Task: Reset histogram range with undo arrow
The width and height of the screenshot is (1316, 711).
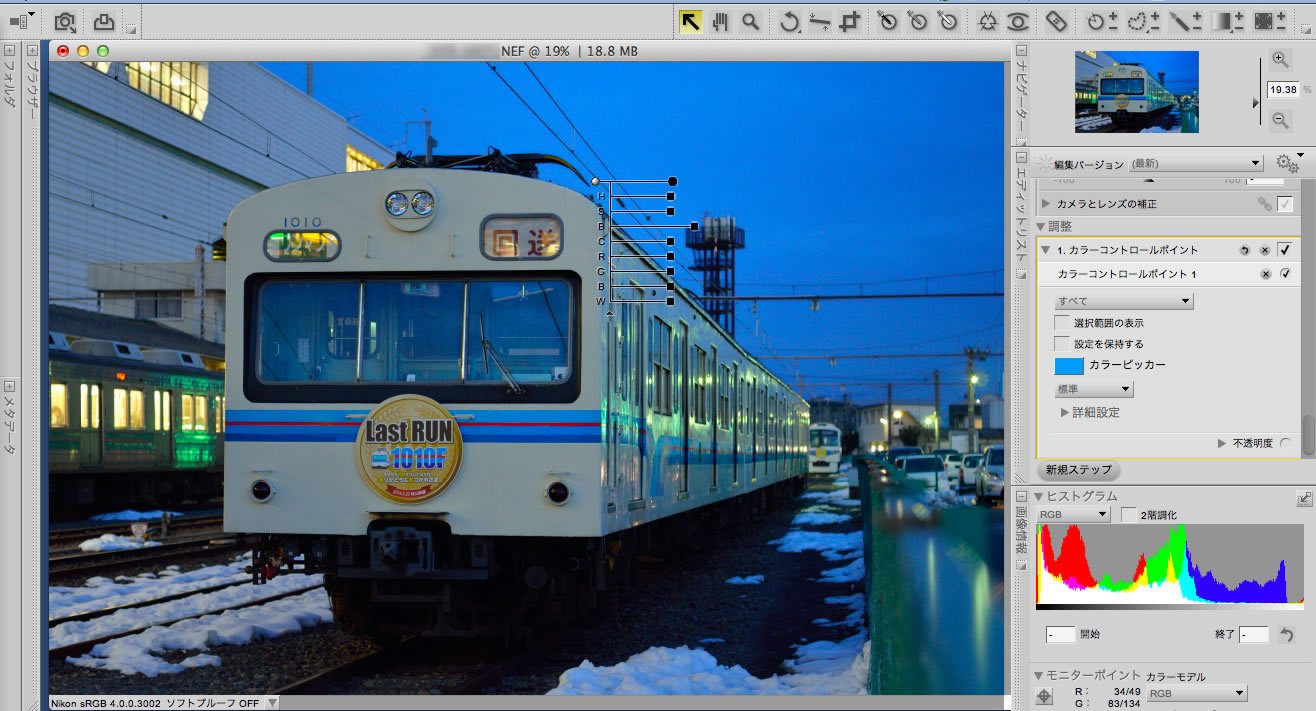Action: [1287, 635]
